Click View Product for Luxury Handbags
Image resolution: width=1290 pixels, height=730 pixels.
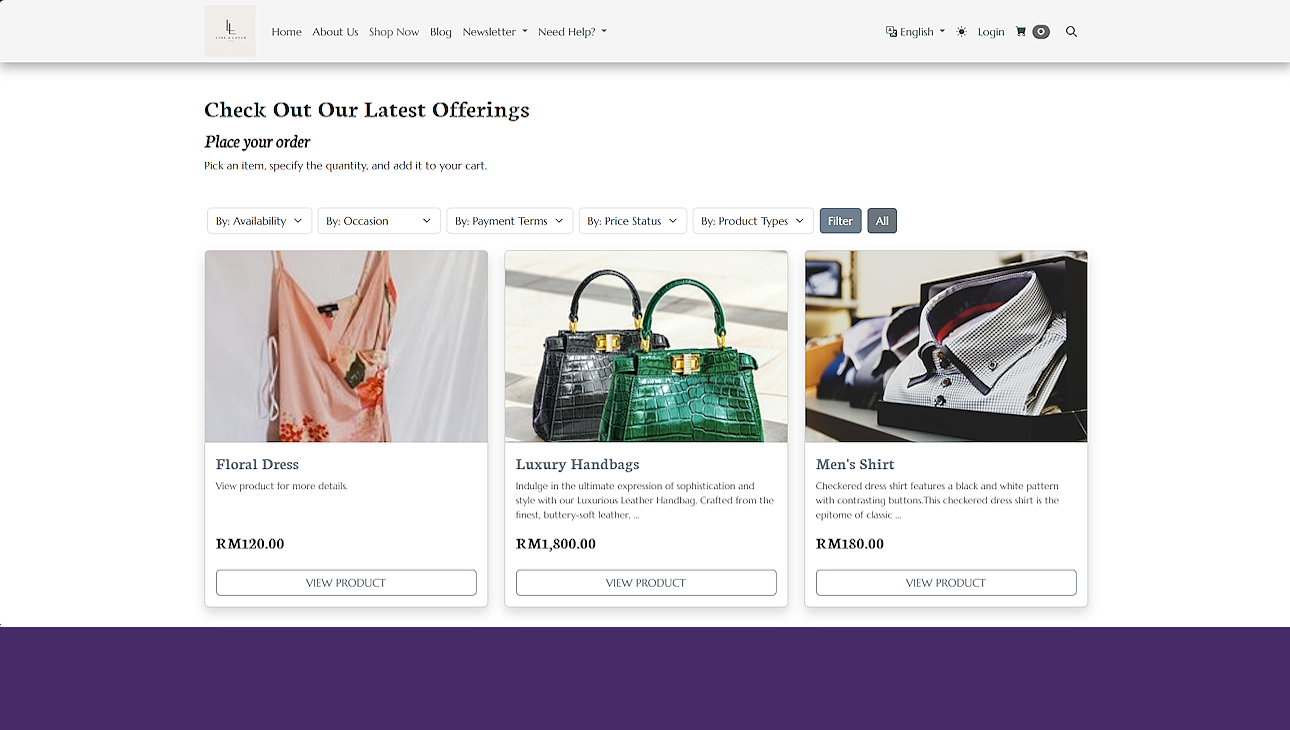pos(646,583)
